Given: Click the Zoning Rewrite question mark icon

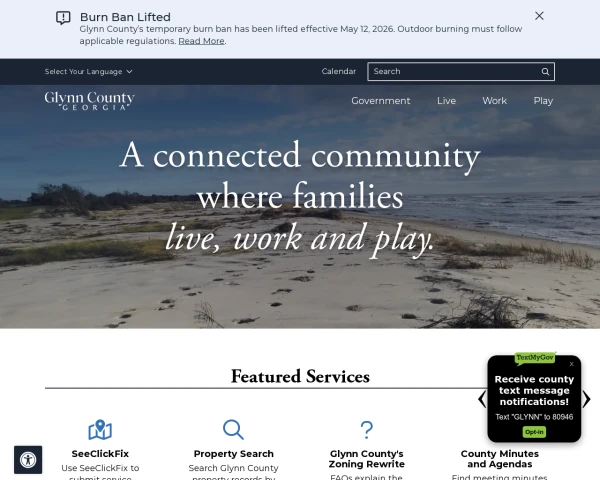Looking at the screenshot, I should [367, 429].
